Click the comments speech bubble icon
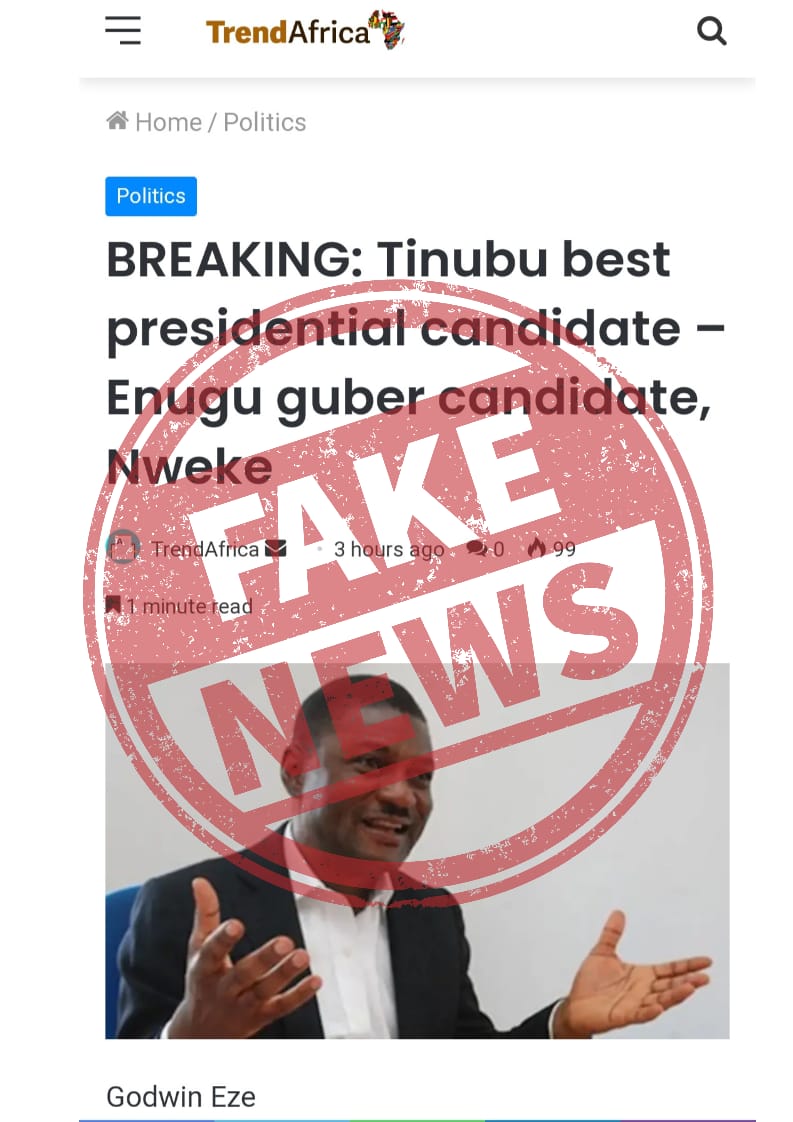 pos(477,549)
